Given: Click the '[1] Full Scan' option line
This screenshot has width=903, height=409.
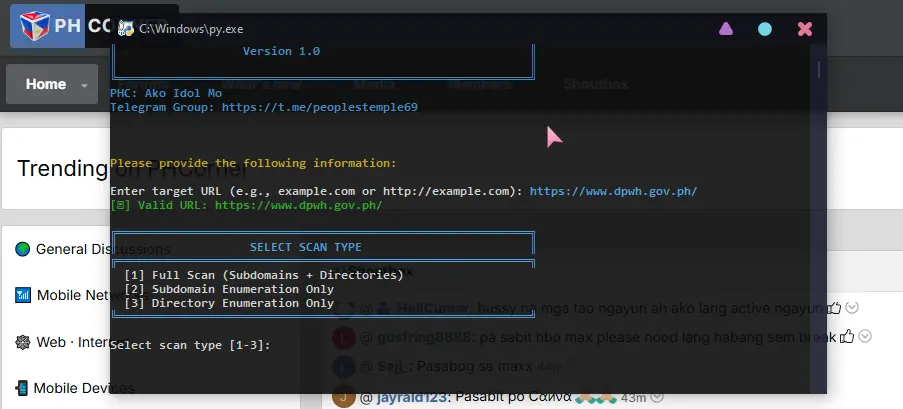Looking at the screenshot, I should [264, 275].
